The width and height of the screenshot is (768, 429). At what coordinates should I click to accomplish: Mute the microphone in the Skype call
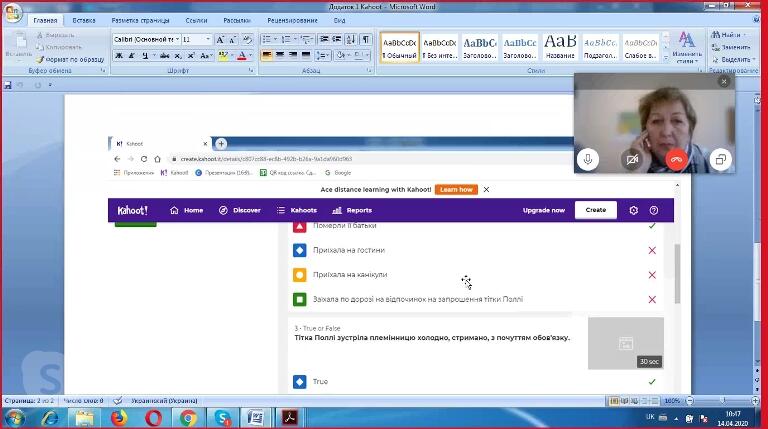tap(588, 160)
